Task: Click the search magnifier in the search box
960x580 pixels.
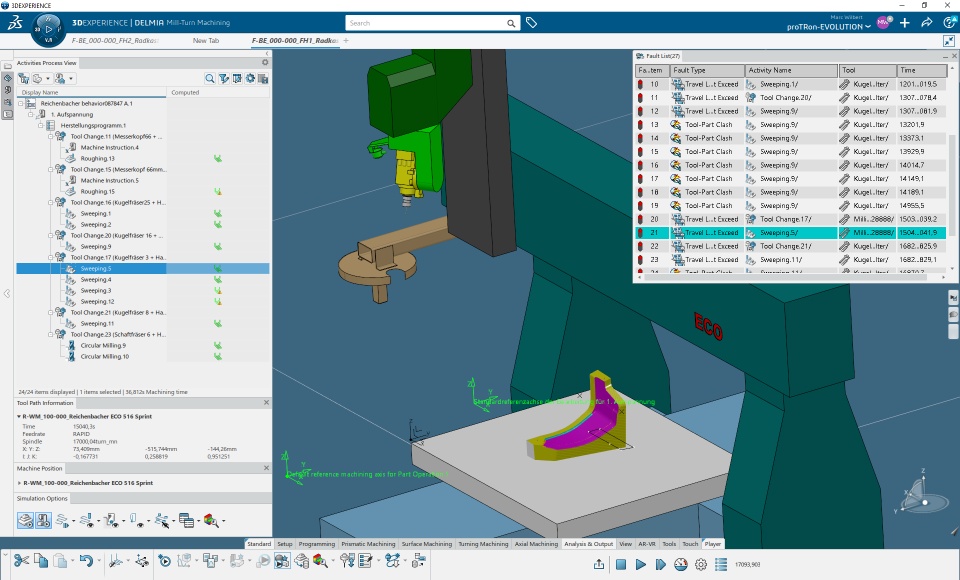Action: coord(511,23)
